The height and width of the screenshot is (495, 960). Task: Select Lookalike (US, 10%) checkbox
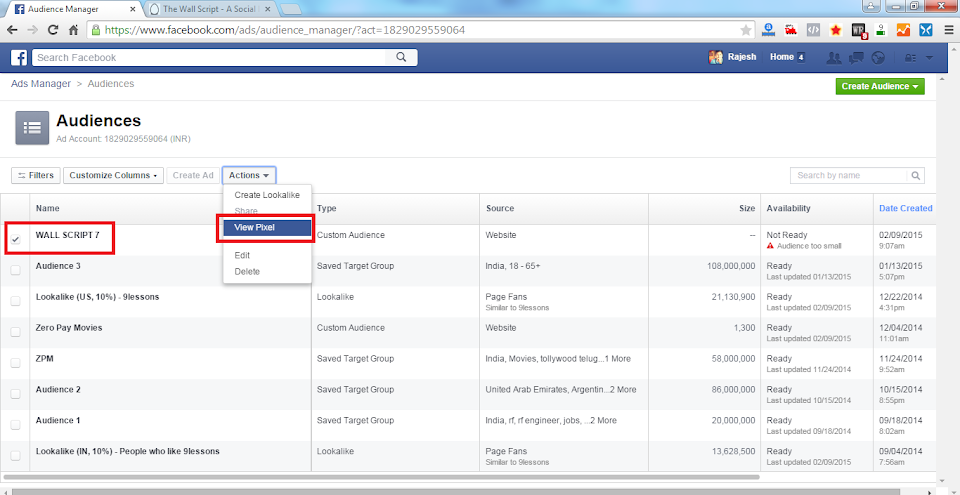click(x=15, y=301)
